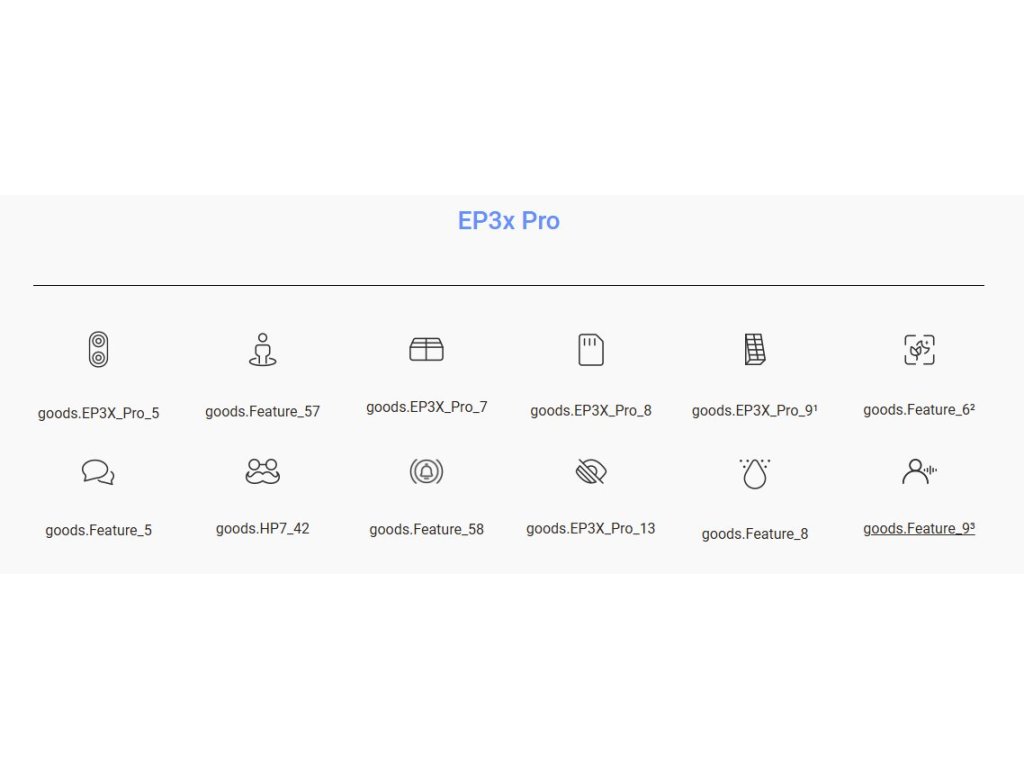
Task: Click the goods.EP3X_Pro_13 text label
Action: coord(591,528)
